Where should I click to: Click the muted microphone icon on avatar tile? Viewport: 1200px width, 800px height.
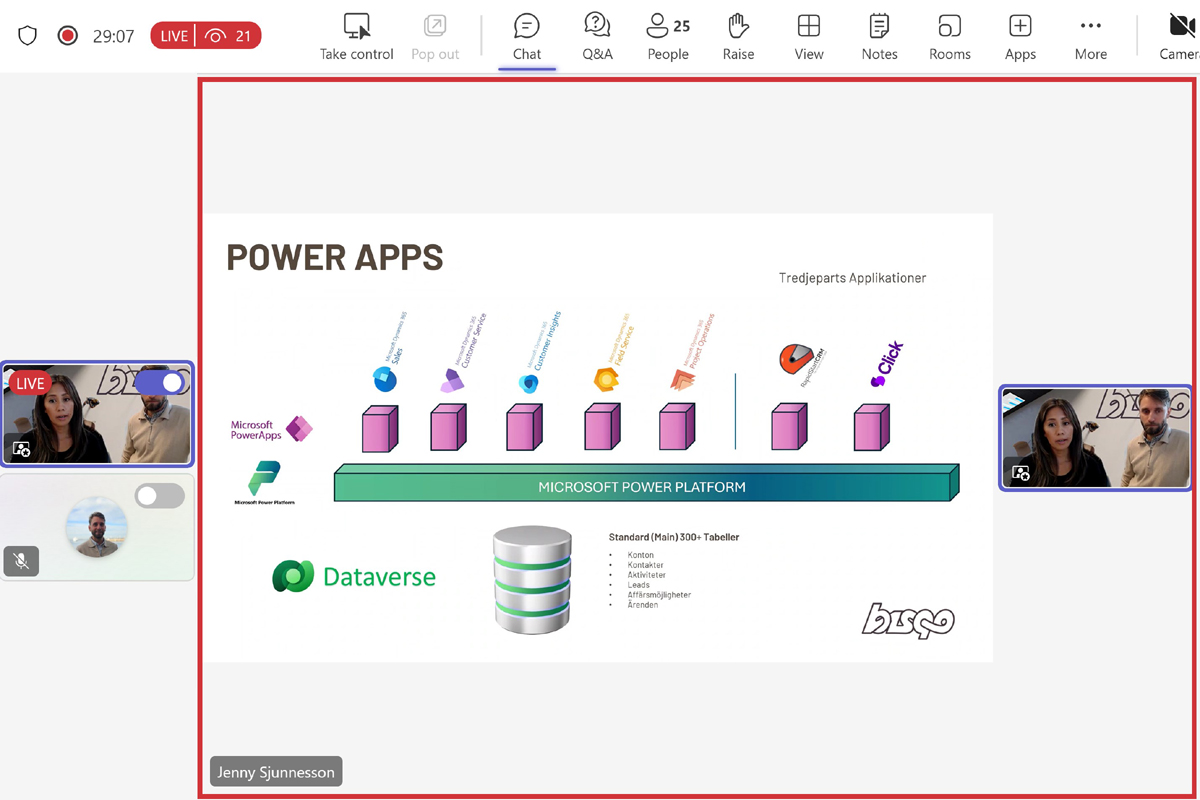coord(21,561)
